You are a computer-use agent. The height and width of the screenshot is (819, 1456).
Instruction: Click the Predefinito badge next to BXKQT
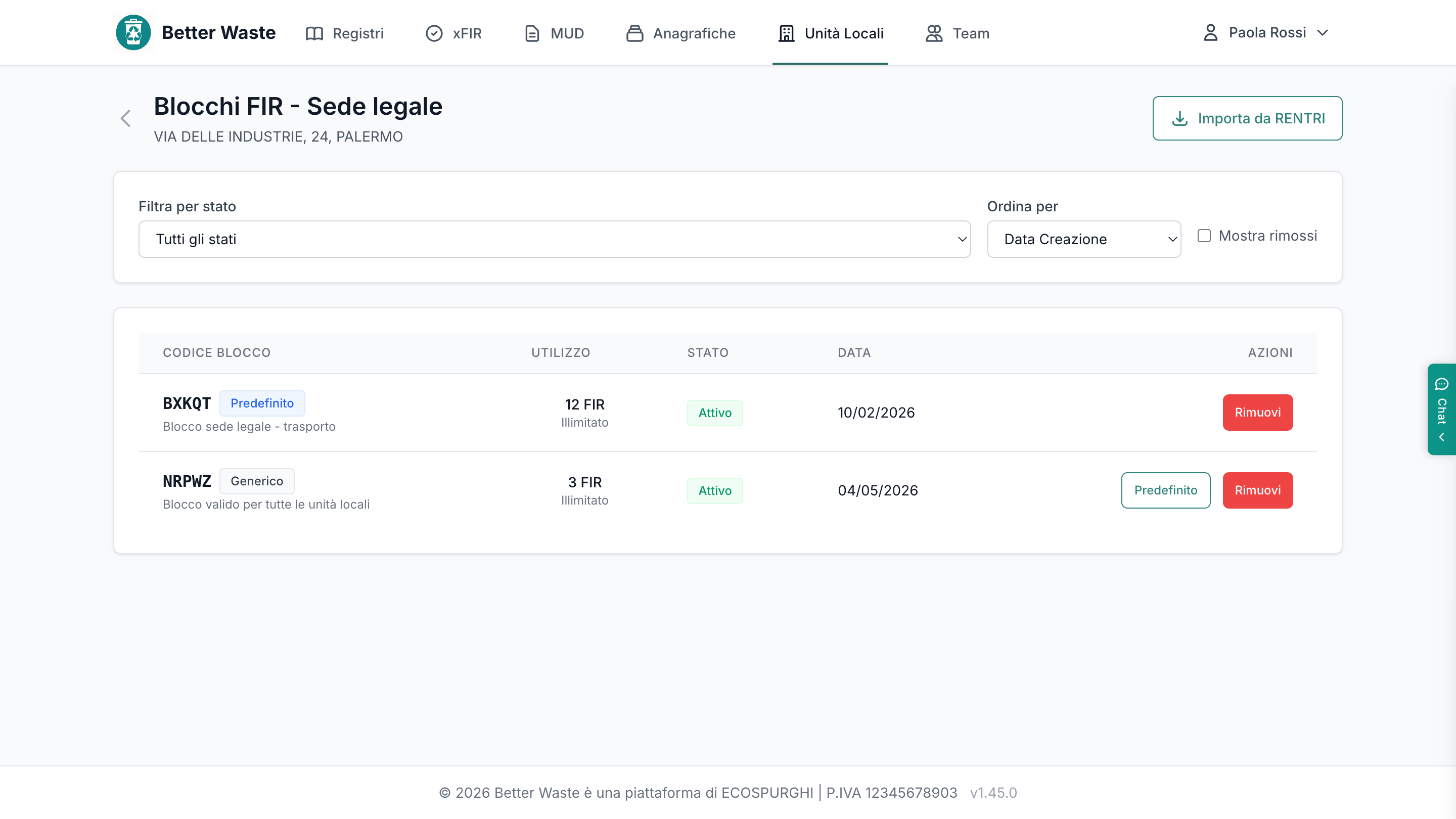coord(262,403)
